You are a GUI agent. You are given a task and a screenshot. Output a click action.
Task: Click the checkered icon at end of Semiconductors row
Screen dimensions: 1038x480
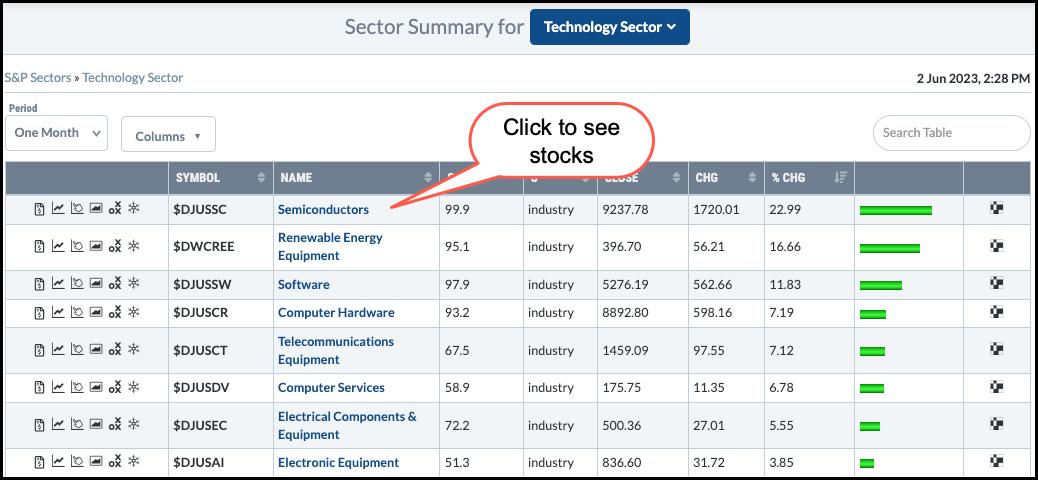[996, 209]
